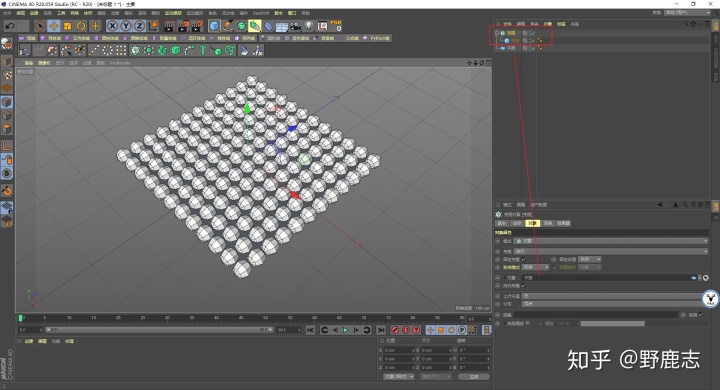The height and width of the screenshot is (390, 720).
Task: Click the timeline frame 0 green marker
Action: [x=20, y=318]
